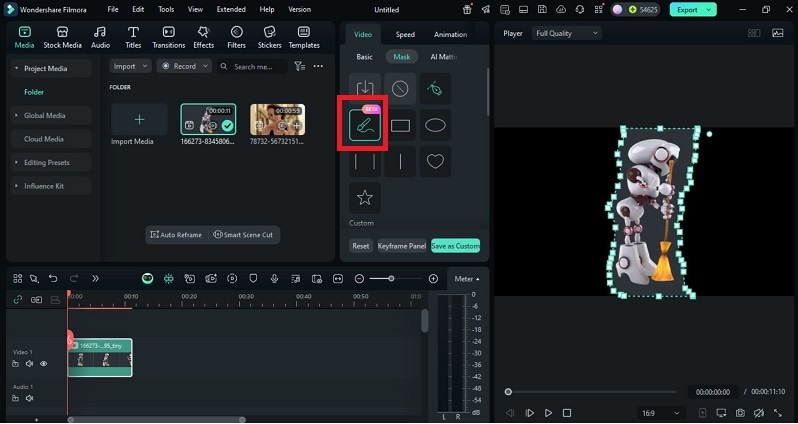The height and width of the screenshot is (424, 798).
Task: Save project with floppy disk icon
Action: 542,10
